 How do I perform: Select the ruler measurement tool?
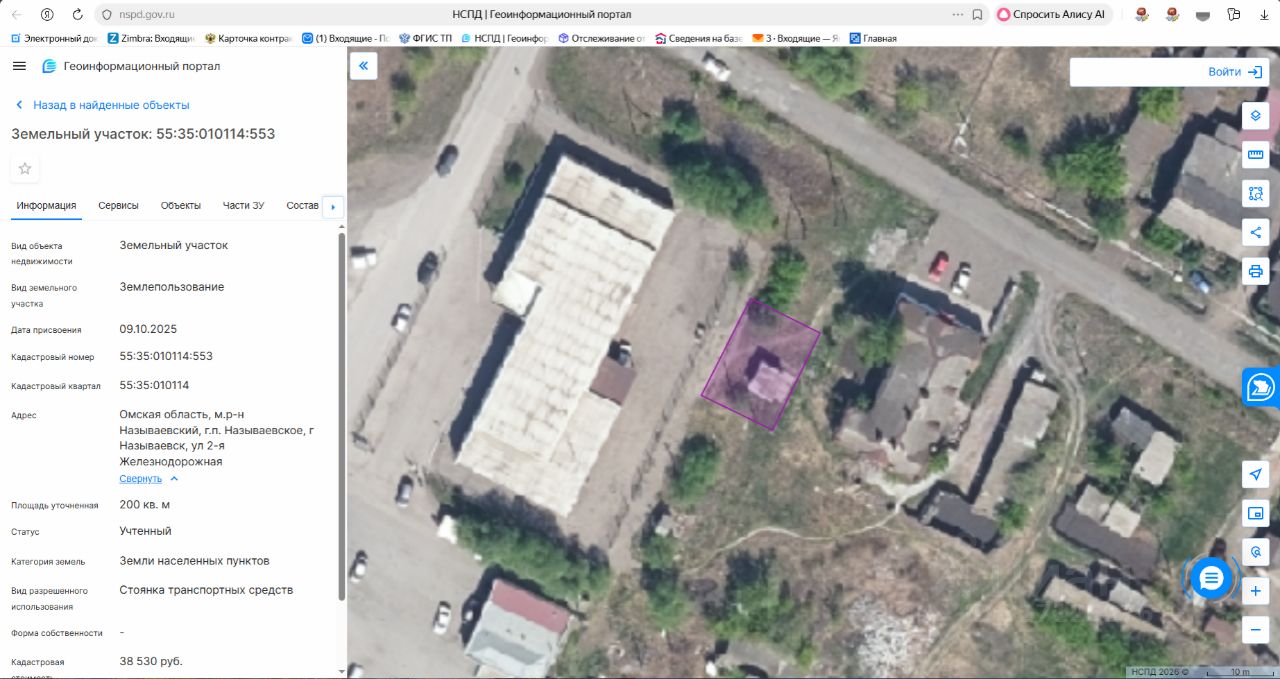click(x=1255, y=155)
